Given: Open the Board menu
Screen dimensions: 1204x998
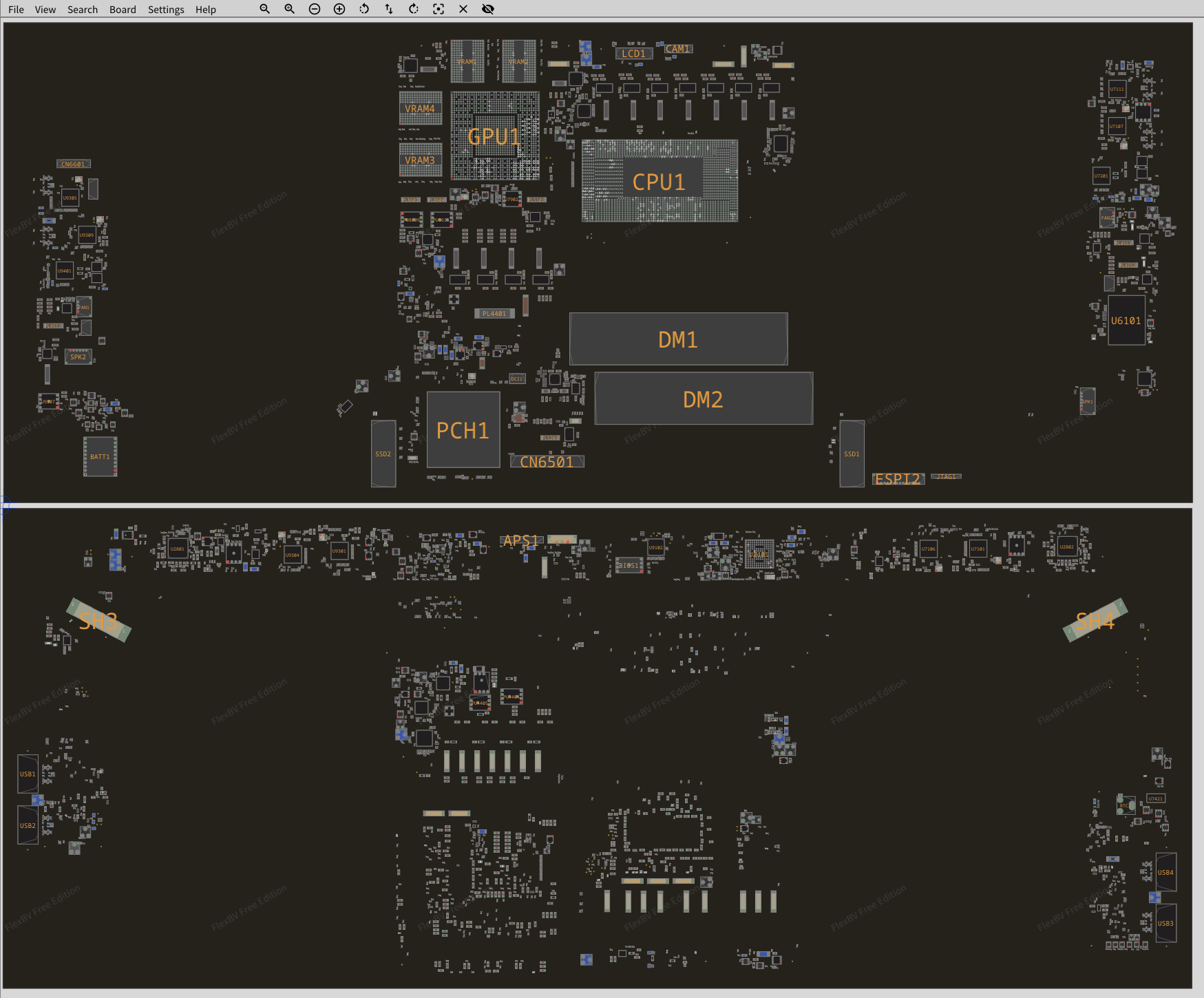Looking at the screenshot, I should tap(123, 10).
